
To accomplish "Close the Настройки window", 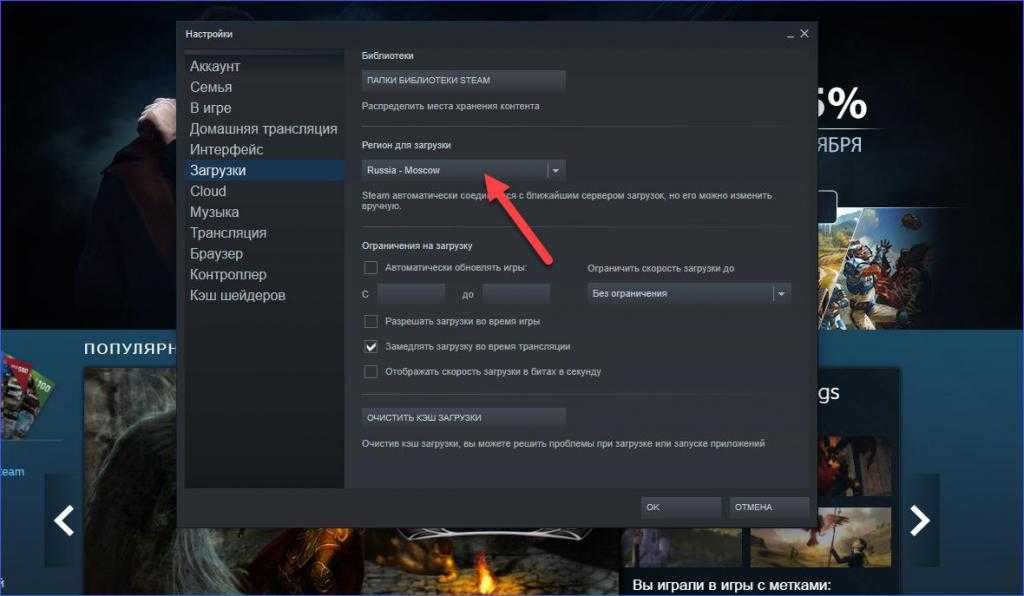I will (x=805, y=33).
